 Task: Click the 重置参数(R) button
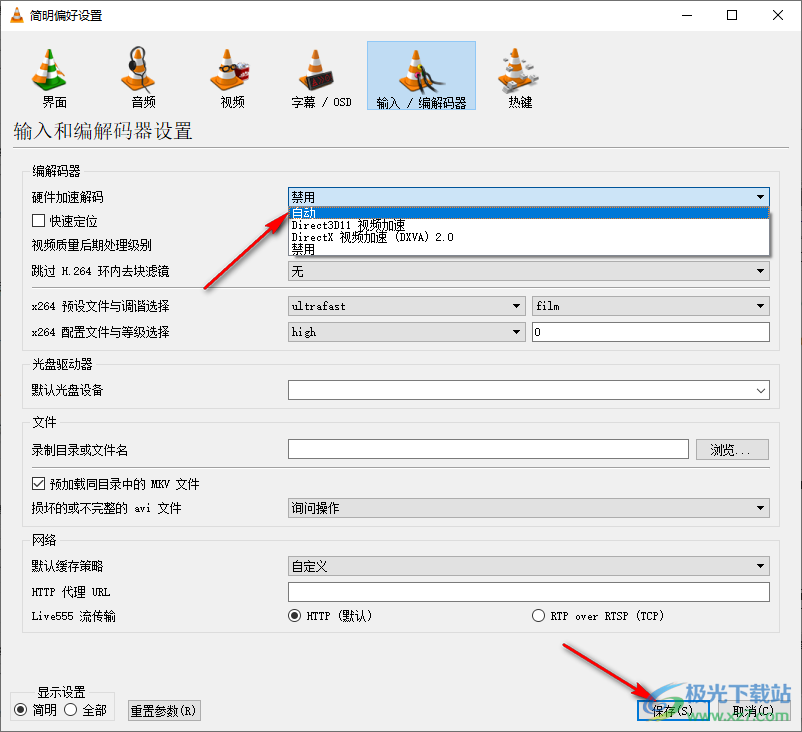point(164,711)
